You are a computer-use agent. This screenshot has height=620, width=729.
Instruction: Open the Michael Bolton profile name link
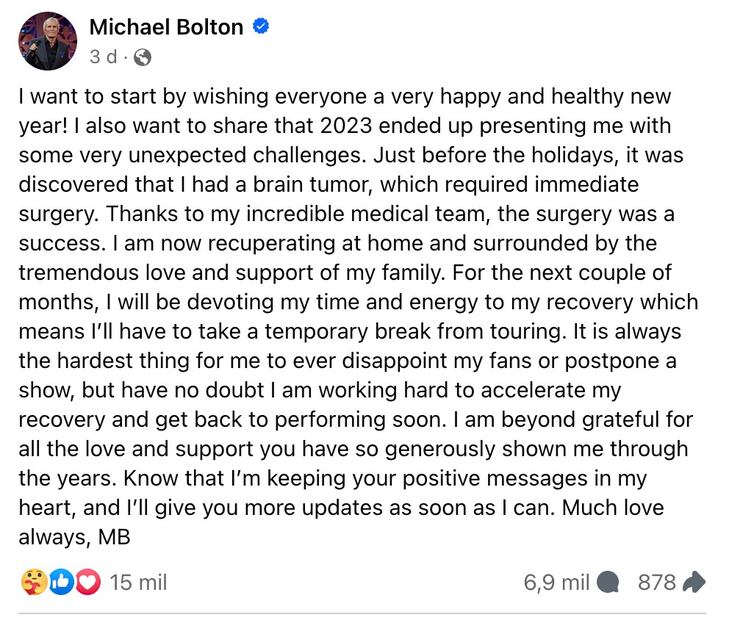[166, 28]
